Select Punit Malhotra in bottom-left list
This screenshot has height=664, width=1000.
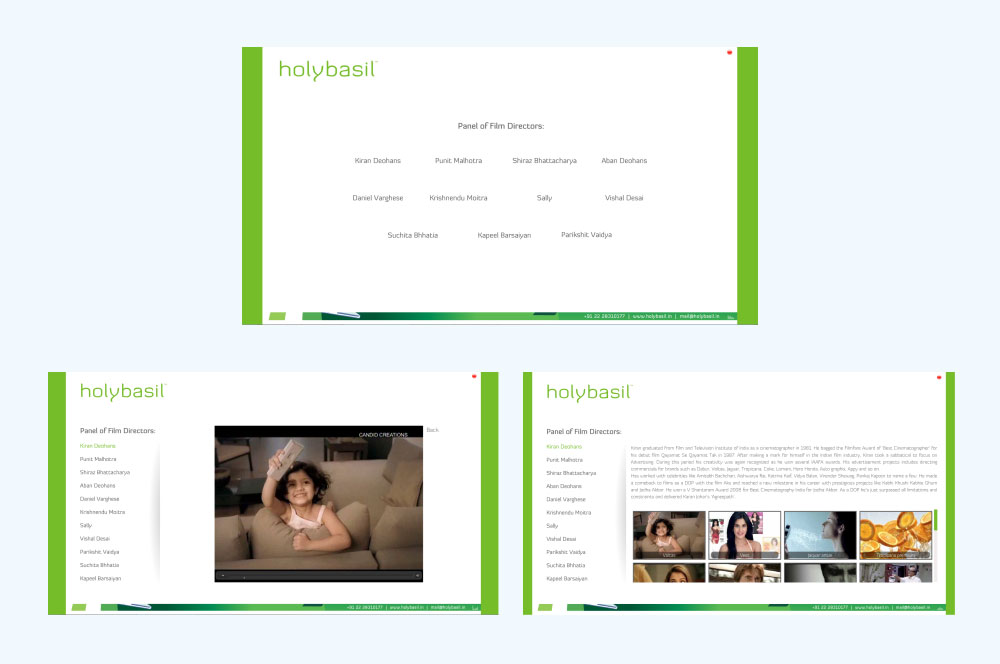pos(98,459)
